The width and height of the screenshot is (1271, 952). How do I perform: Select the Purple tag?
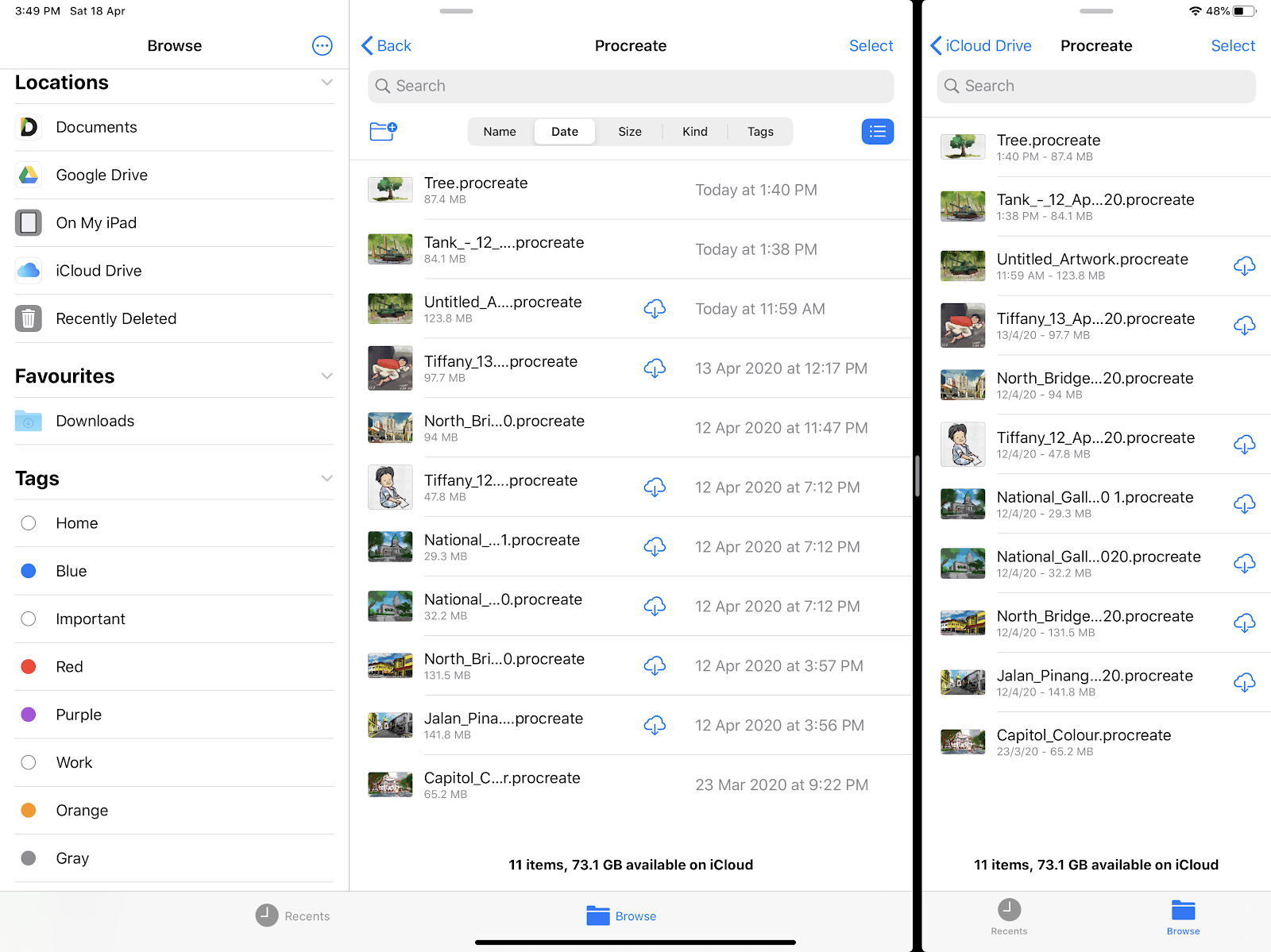pos(174,715)
